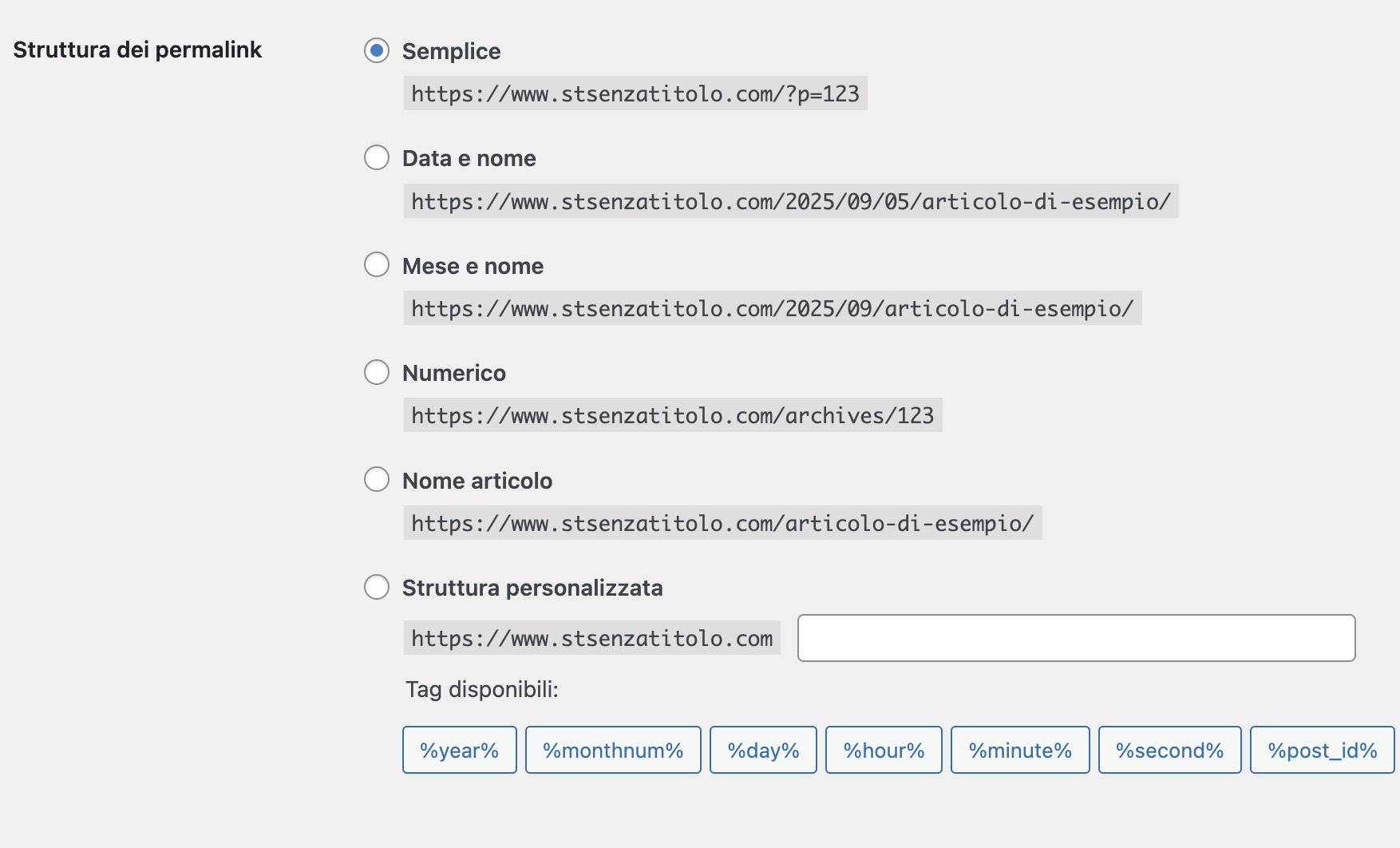Viewport: 1400px width, 848px height.
Task: Click the Tag disponibili label
Action: [482, 689]
